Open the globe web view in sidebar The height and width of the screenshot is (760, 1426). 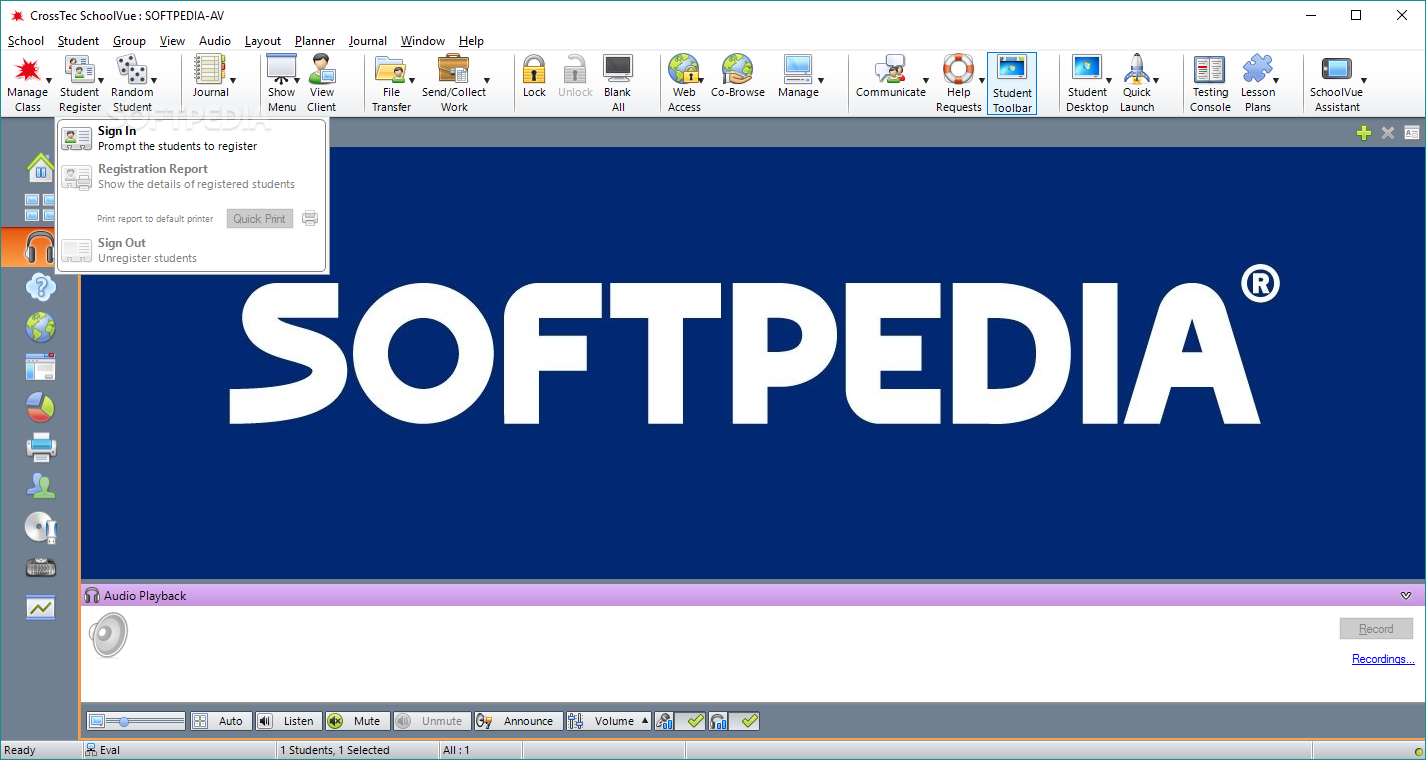[x=40, y=327]
